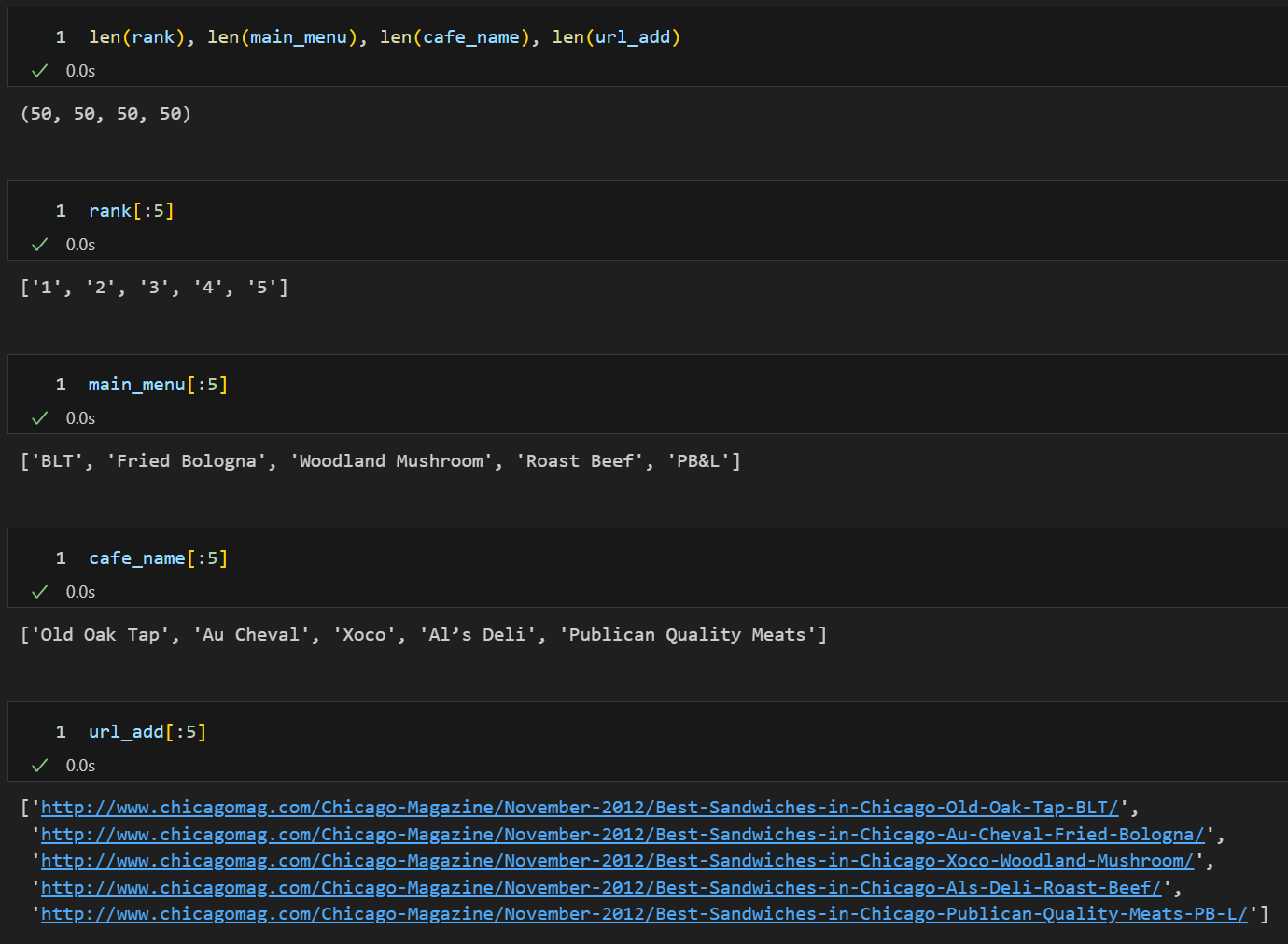Open the Publican-Quality-Meats-PB-L chicagomag link
The height and width of the screenshot is (944, 1288).
(x=644, y=914)
